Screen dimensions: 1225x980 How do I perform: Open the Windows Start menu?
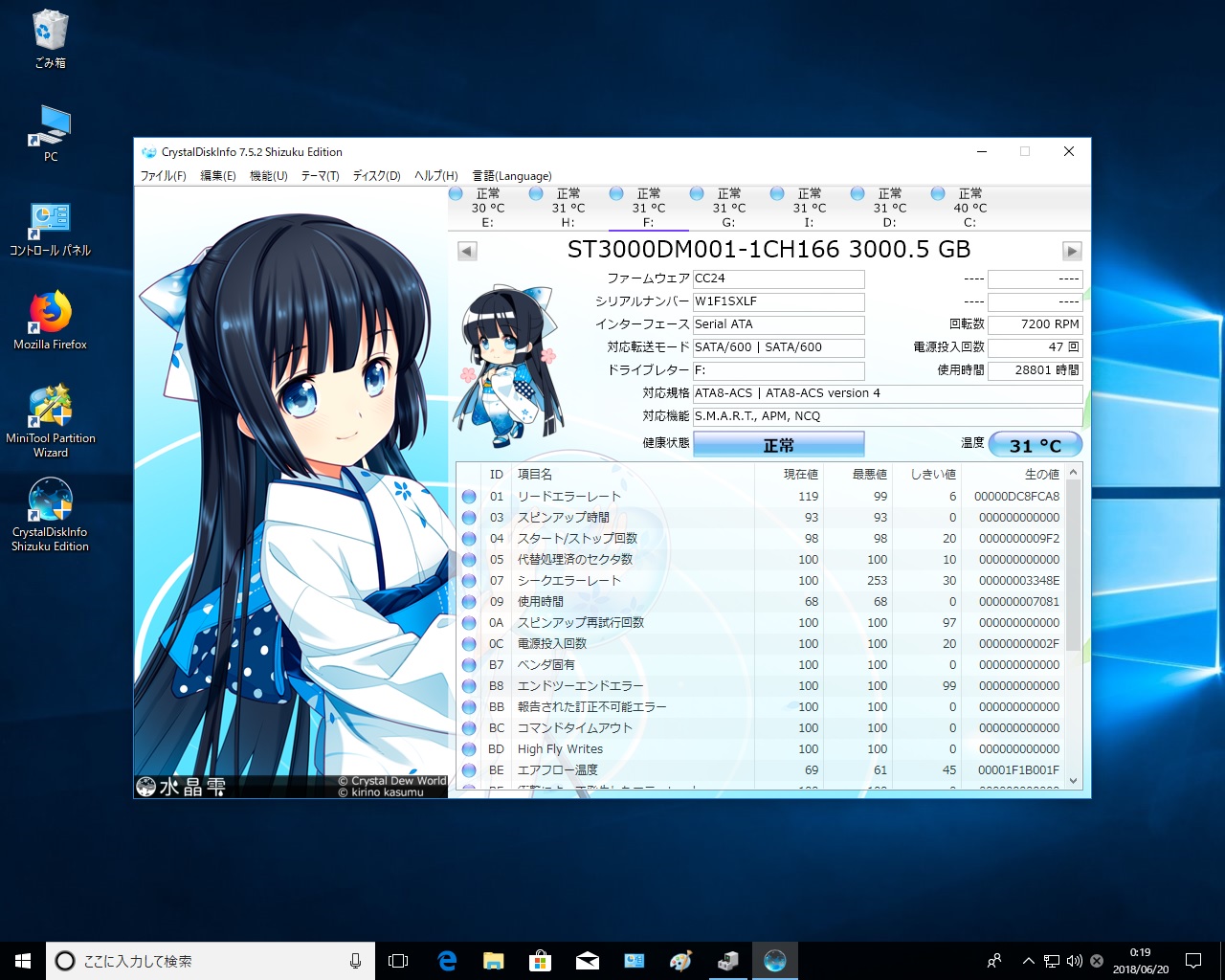click(x=23, y=961)
